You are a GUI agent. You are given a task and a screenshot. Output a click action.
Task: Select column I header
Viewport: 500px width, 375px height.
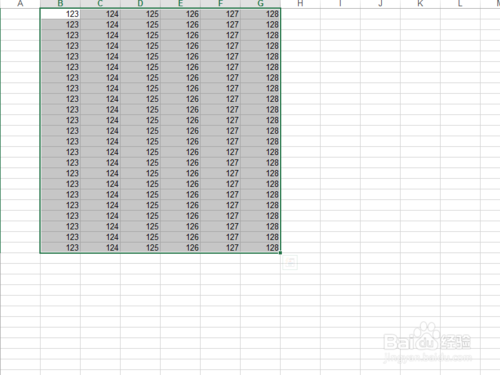pyautogui.click(x=340, y=4)
